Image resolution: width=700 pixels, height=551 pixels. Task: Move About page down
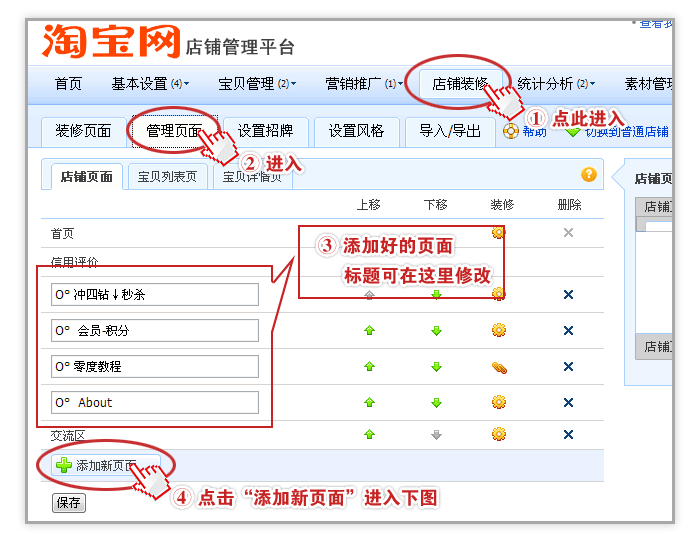[436, 402]
